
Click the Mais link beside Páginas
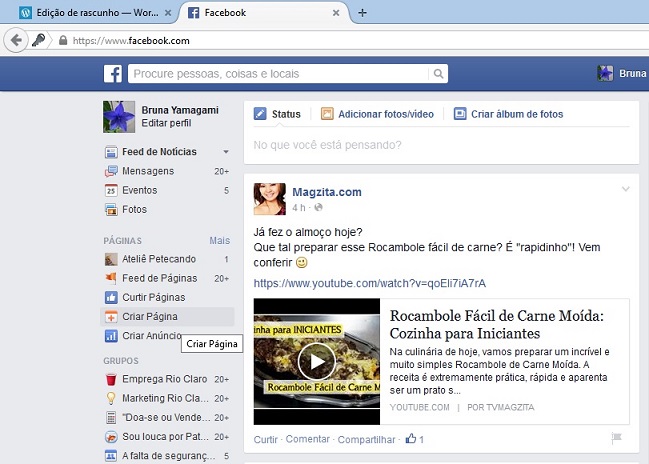tap(219, 240)
